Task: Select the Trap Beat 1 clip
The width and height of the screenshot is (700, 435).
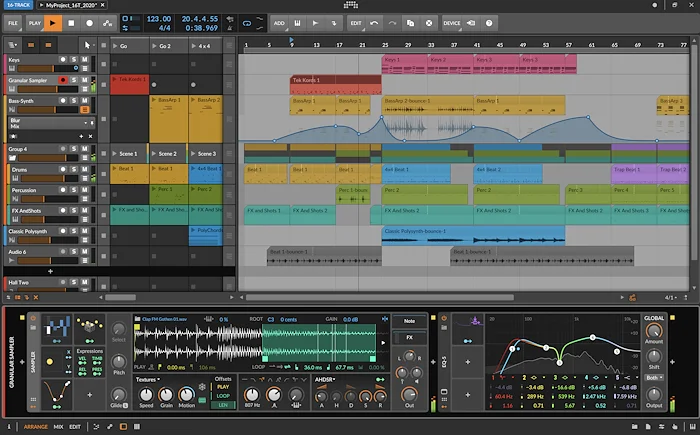Action: pyautogui.click(x=633, y=174)
